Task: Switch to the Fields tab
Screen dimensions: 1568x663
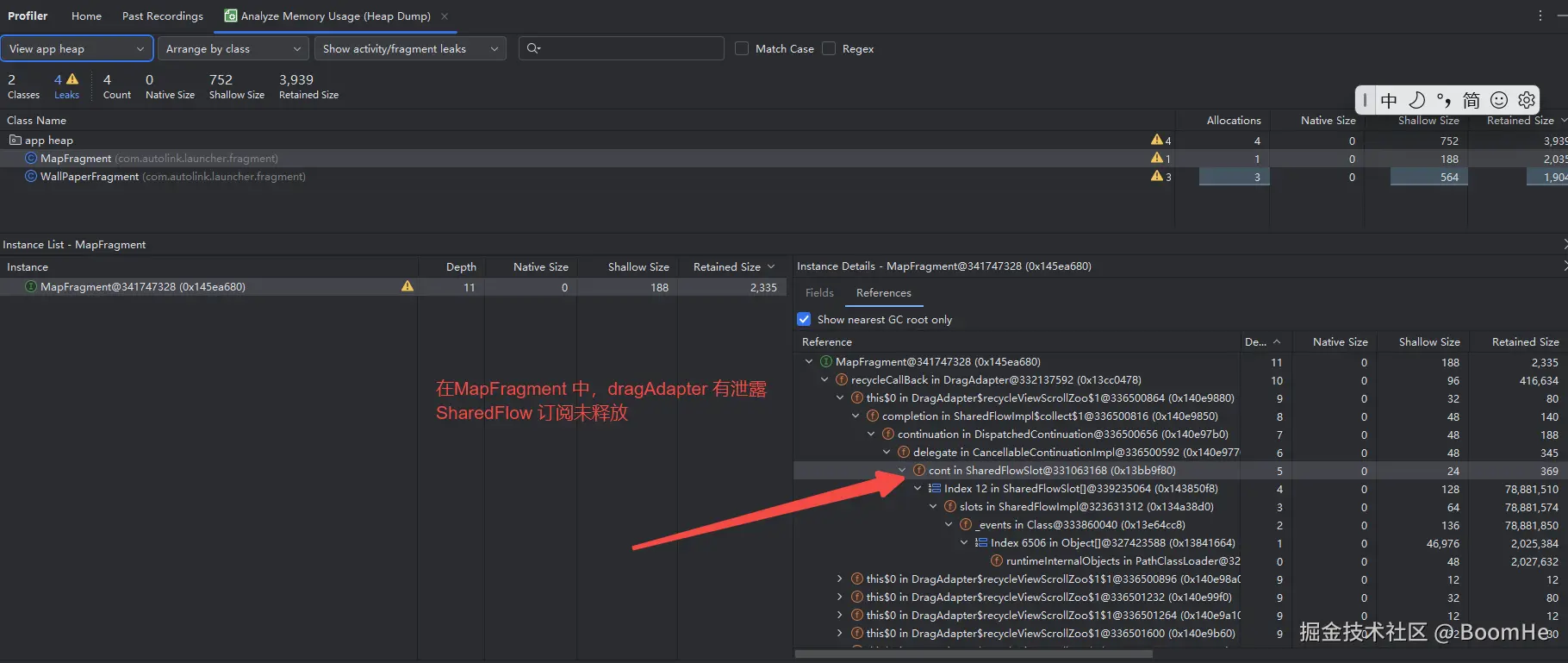Action: point(819,293)
